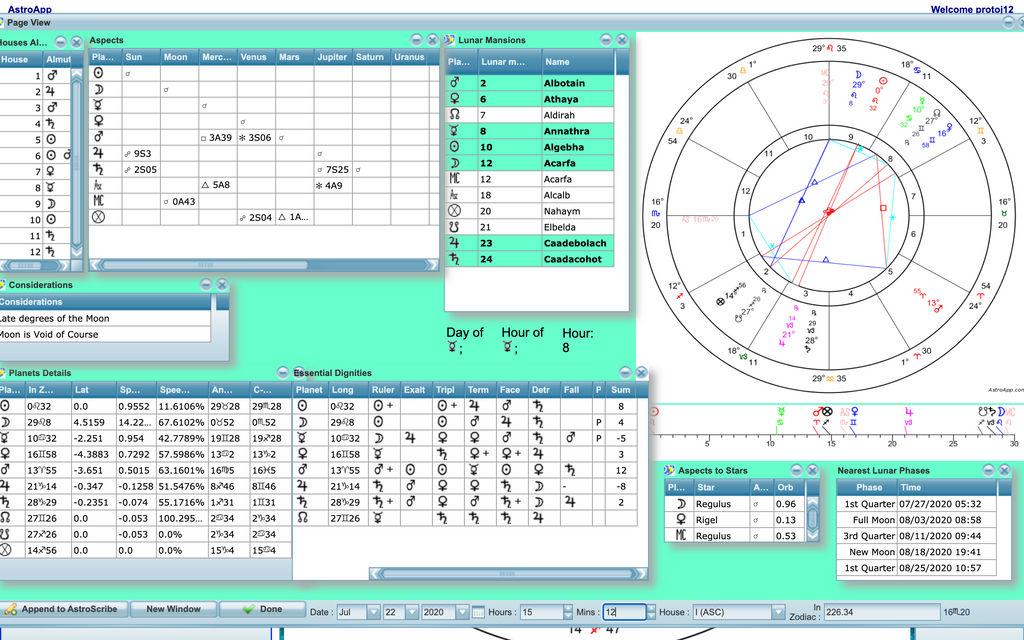
Task: Click the Mars symbol in Albotain row
Action: coord(455,83)
